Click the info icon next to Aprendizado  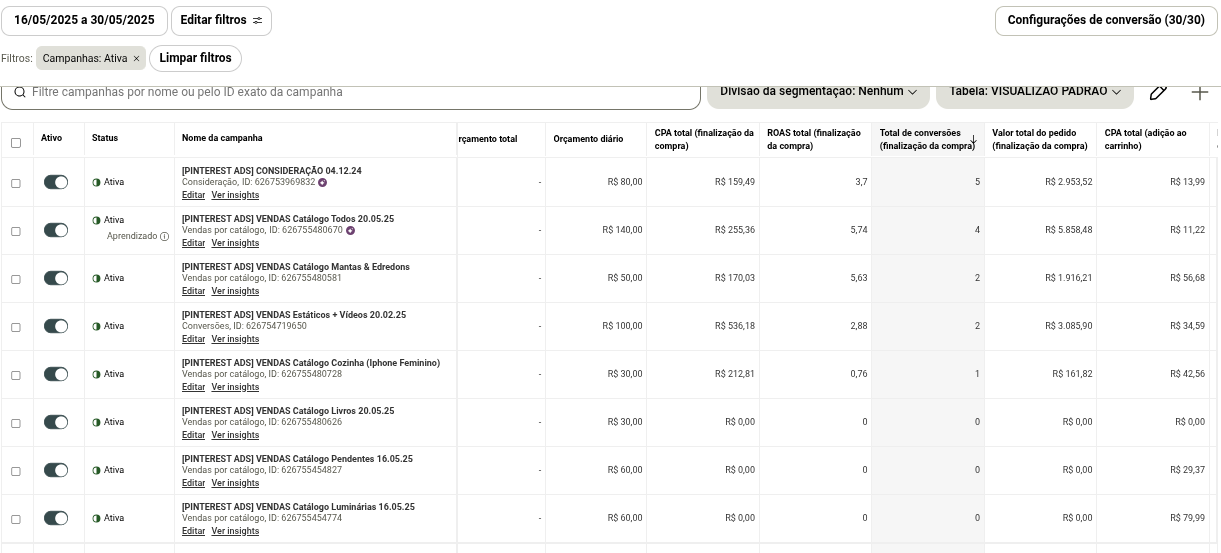tap(165, 237)
